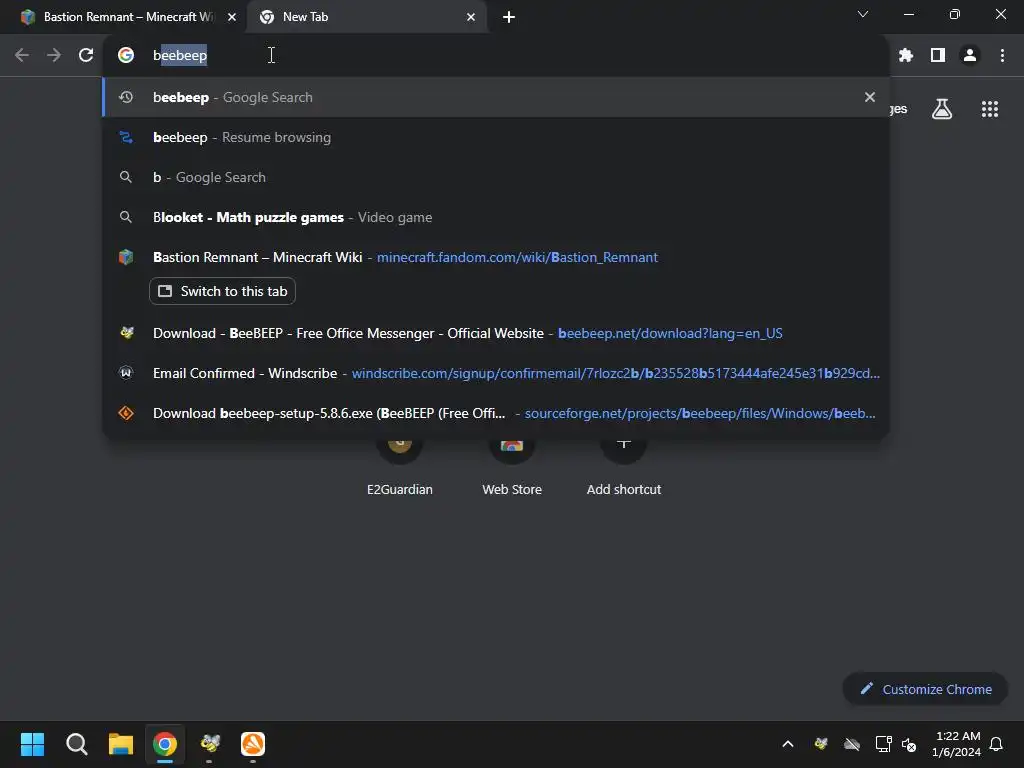Toggle the side panel icon
The width and height of the screenshot is (1024, 768).
click(x=938, y=56)
